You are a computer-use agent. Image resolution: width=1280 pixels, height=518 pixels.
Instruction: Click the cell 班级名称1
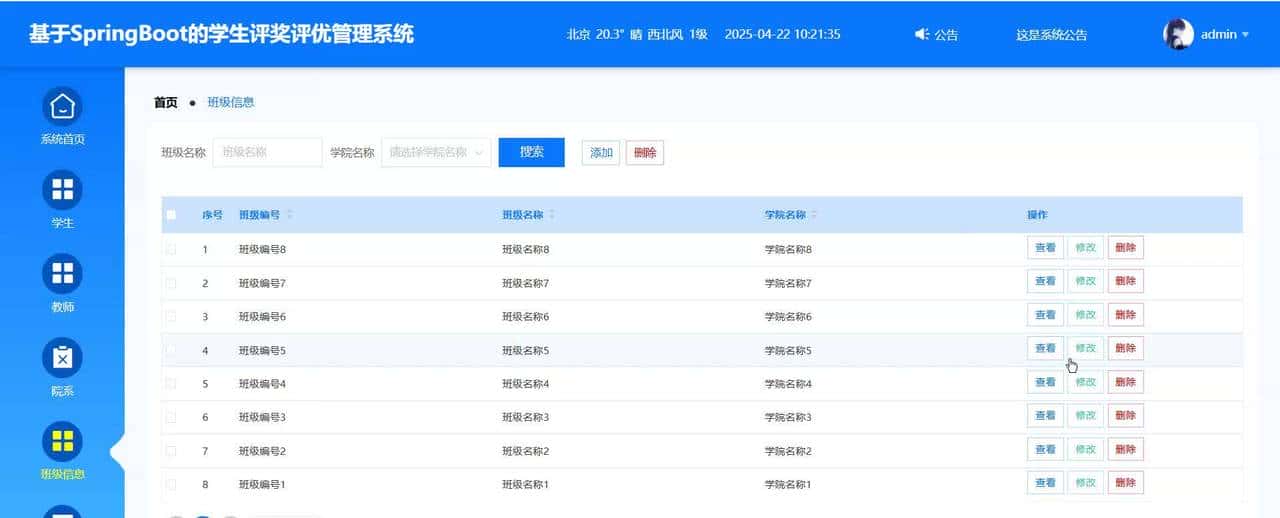(x=526, y=484)
